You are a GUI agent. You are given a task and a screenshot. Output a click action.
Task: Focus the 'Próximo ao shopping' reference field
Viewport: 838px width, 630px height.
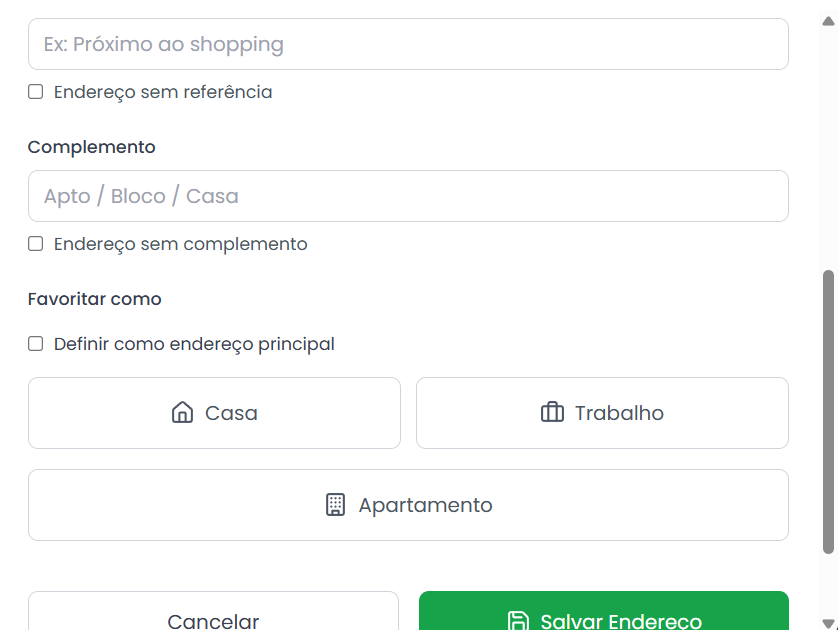pos(408,44)
